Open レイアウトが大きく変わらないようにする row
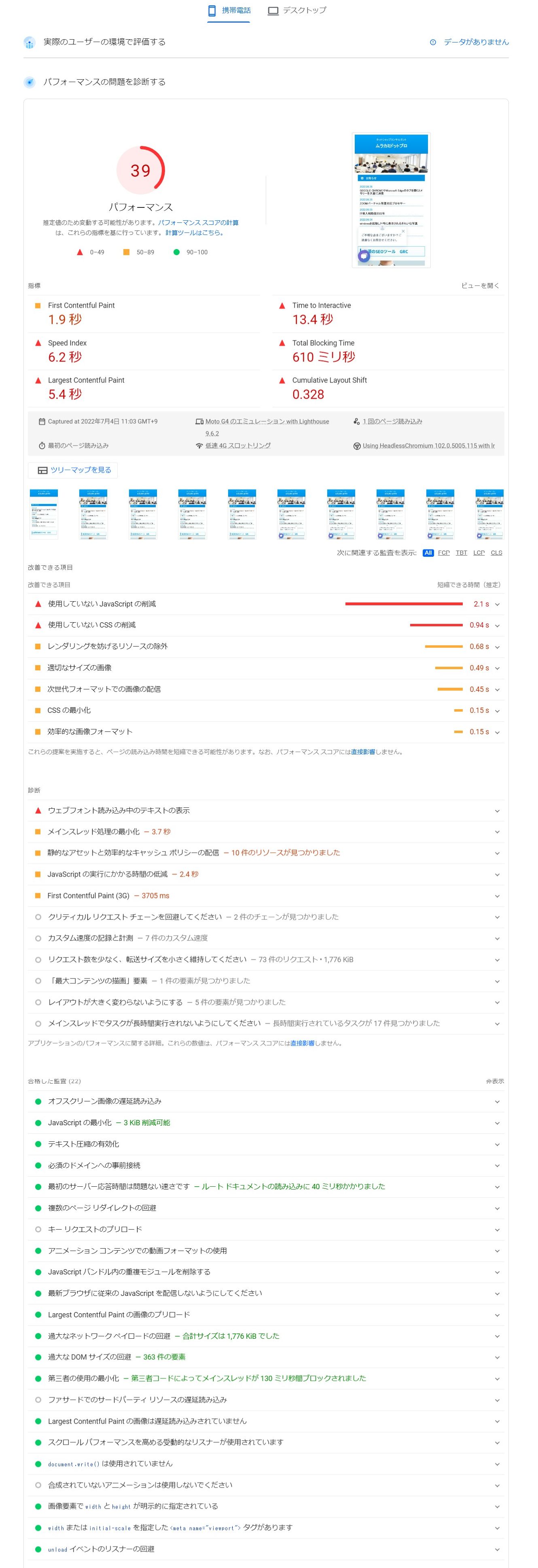The height and width of the screenshot is (1568, 538). point(266,1002)
